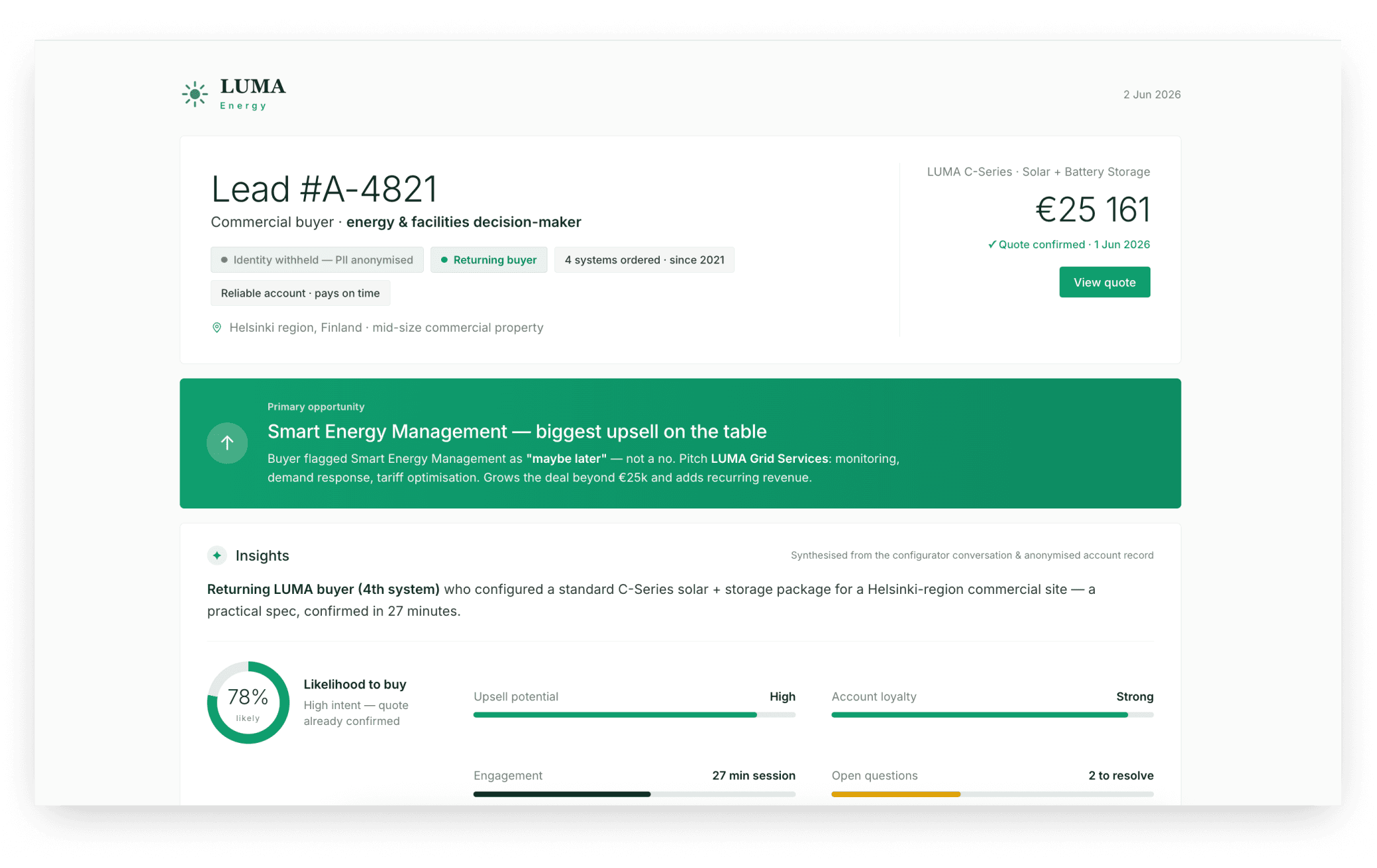1377x868 pixels.
Task: Click the 27 min session value
Action: click(754, 775)
